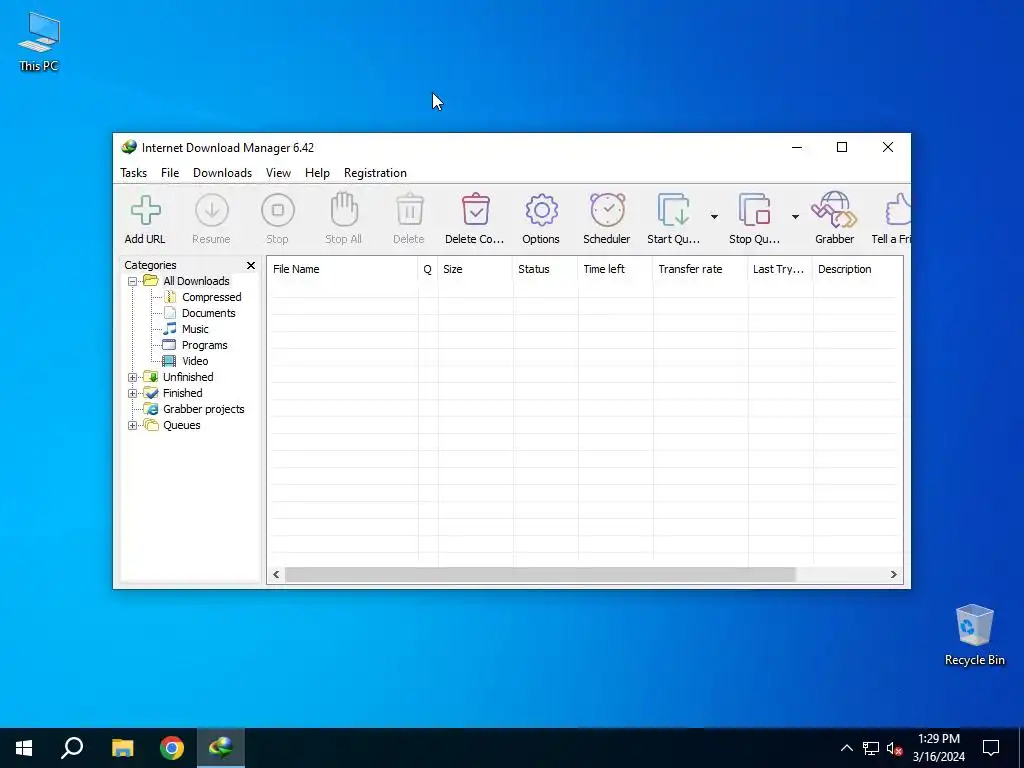
Task: Sort by Transfer rate column header
Action: pyautogui.click(x=699, y=269)
